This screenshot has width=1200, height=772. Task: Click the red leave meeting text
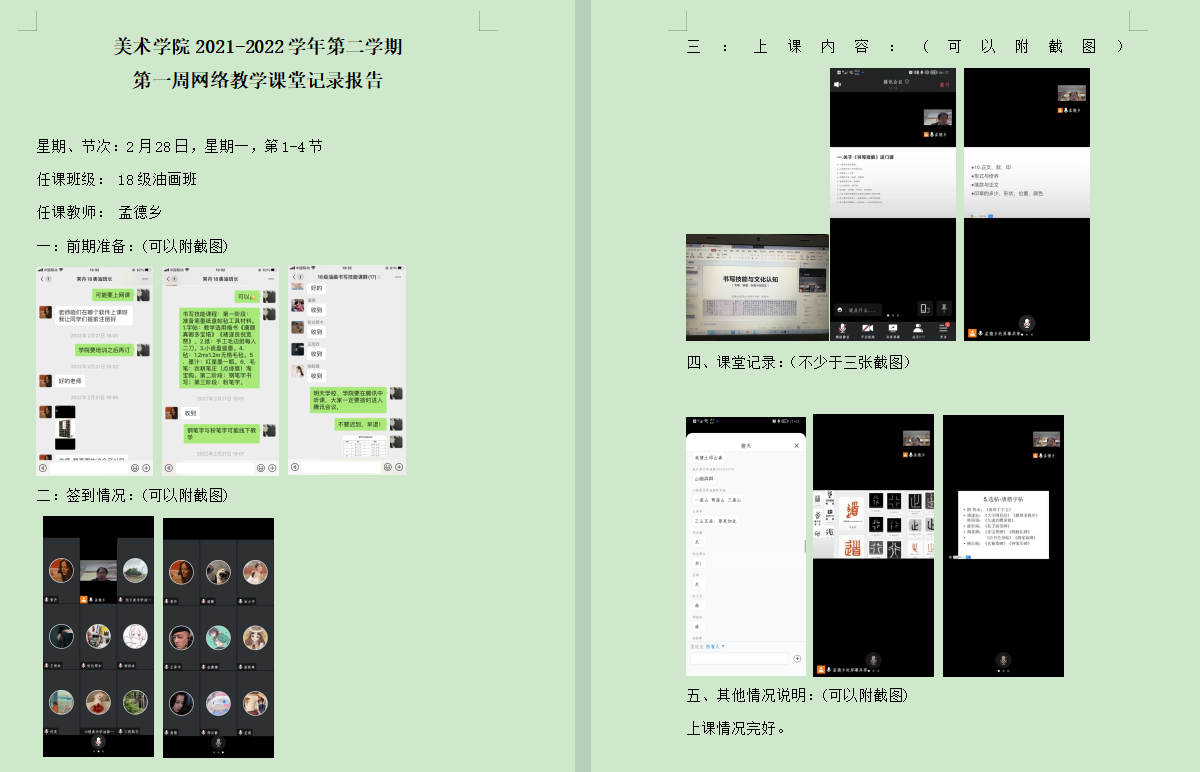click(944, 85)
